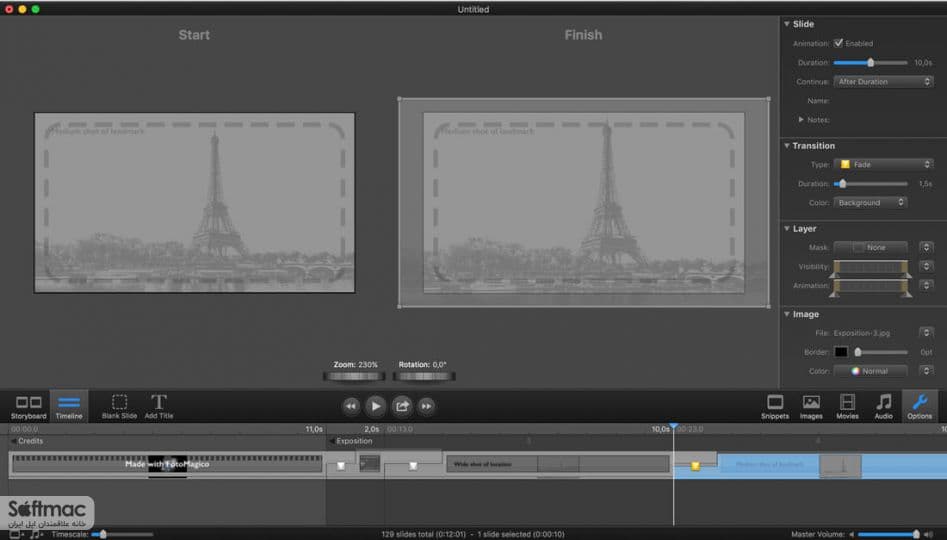
Task: Click the image File popup arrows
Action: pyautogui.click(x=926, y=333)
